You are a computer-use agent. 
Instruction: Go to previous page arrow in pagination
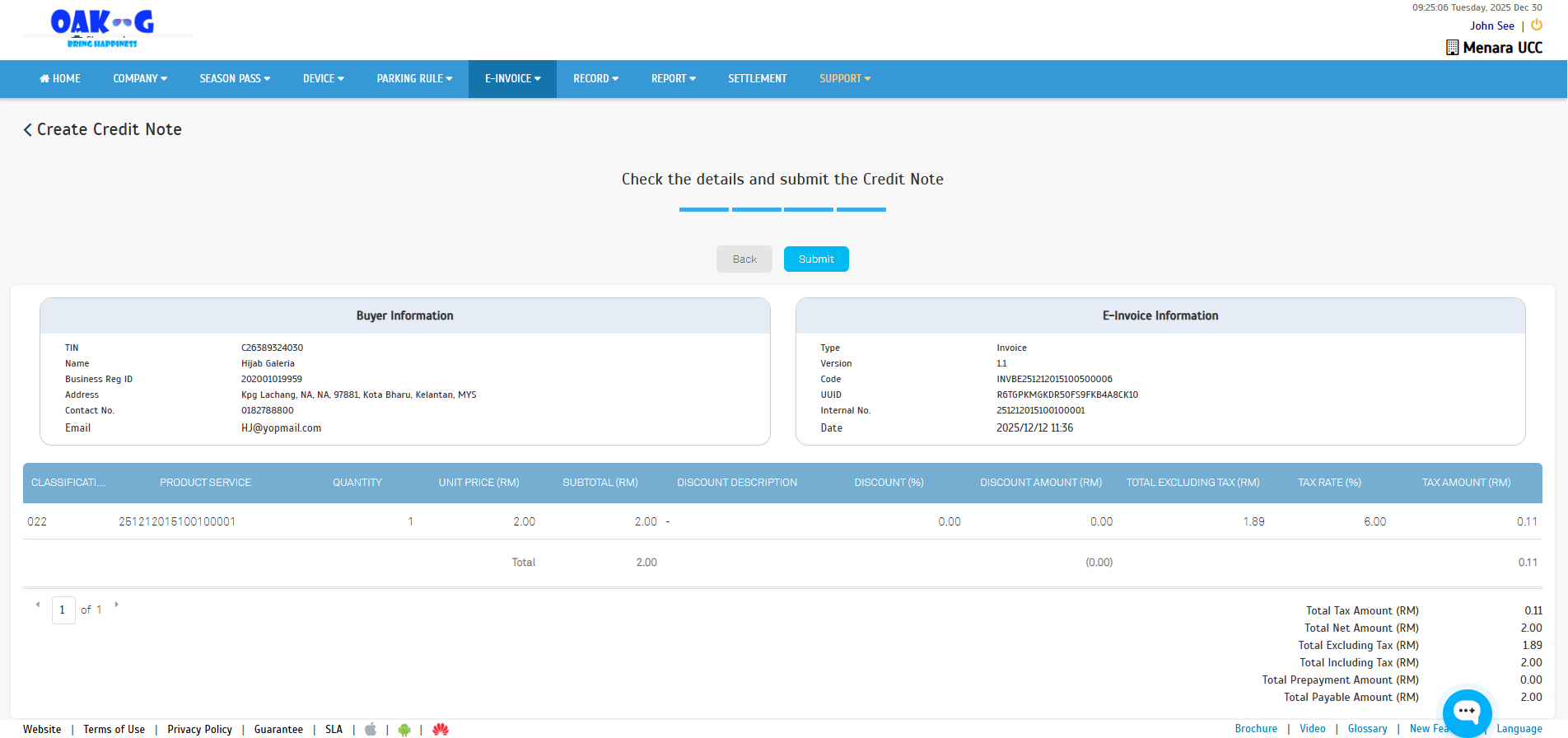pyautogui.click(x=38, y=605)
